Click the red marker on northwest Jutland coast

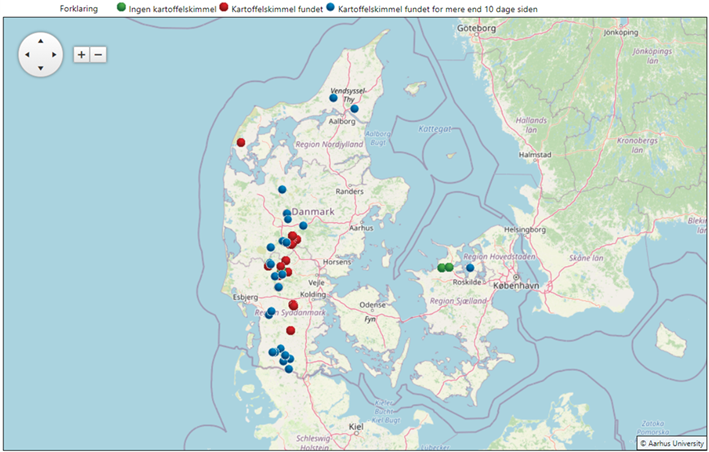point(240,143)
